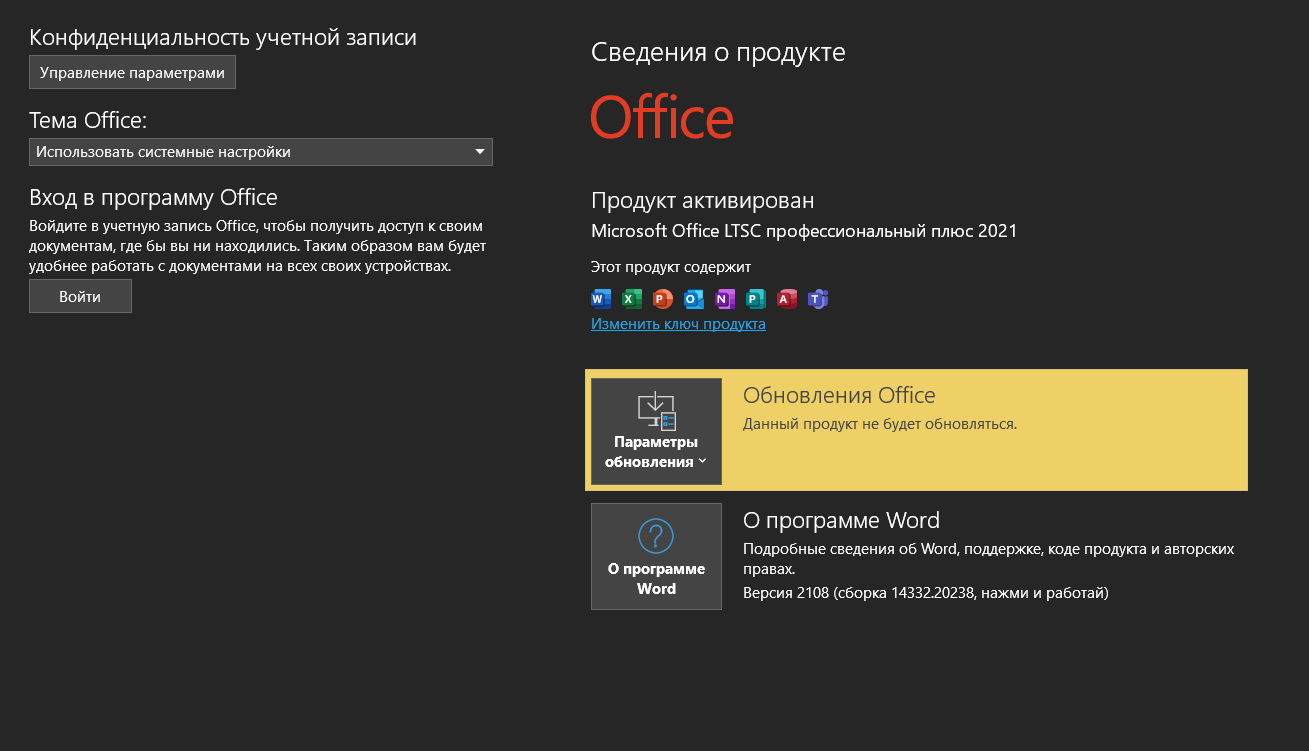The height and width of the screenshot is (751, 1309).
Task: Click the Этот продукт содержит label
Action: (671, 267)
